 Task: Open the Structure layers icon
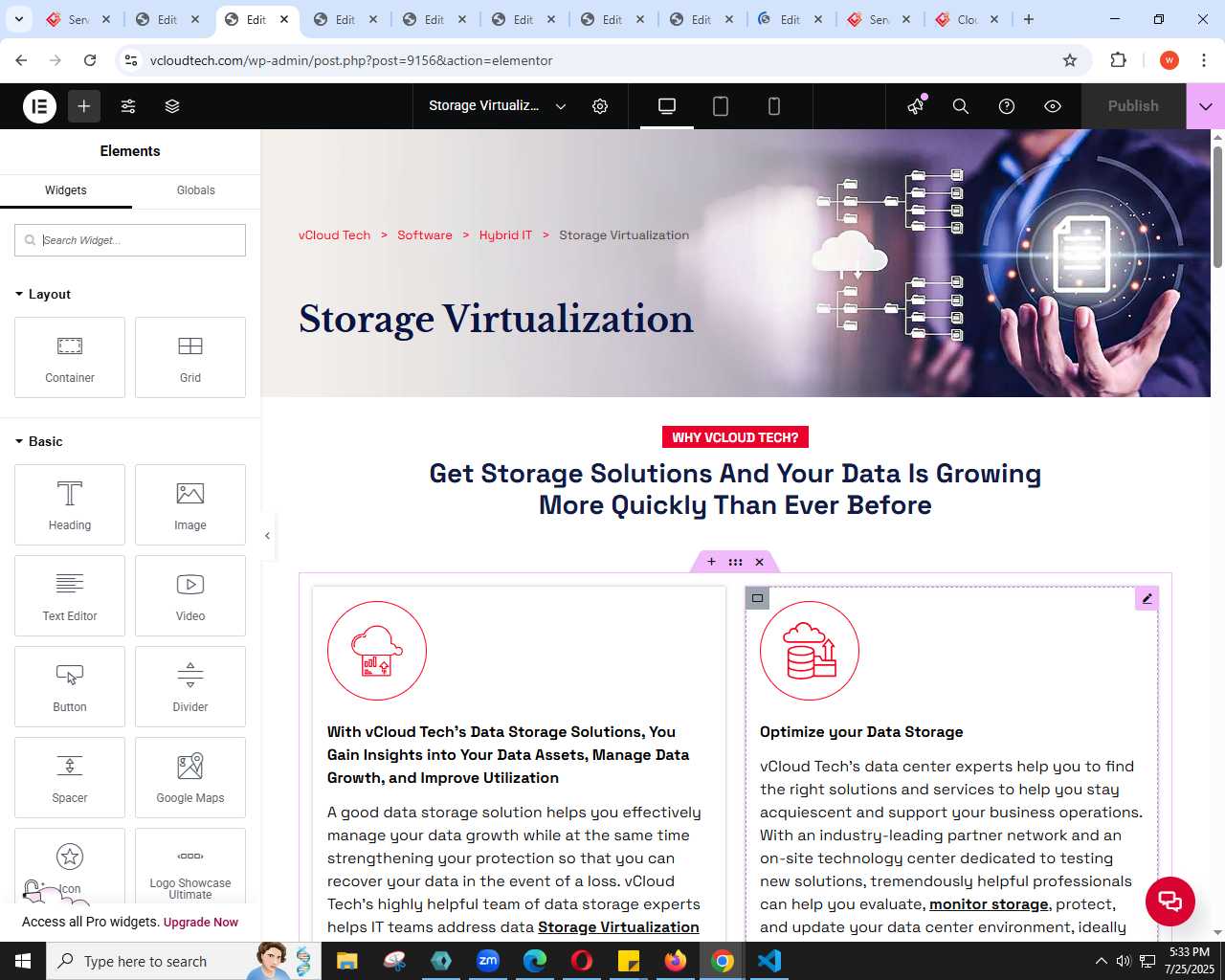[x=172, y=106]
